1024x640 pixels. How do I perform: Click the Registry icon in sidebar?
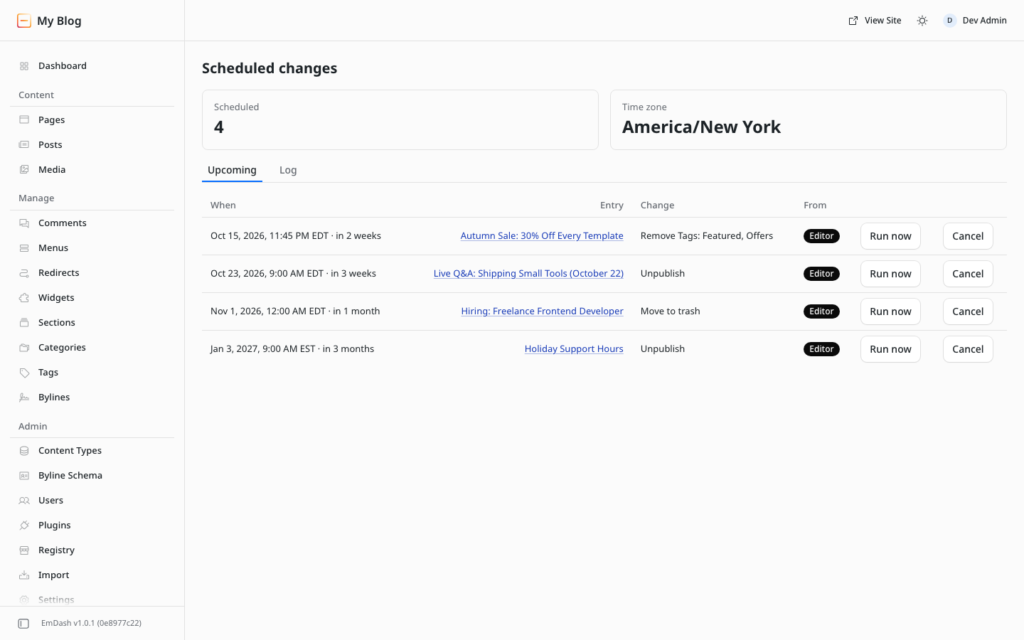point(24,550)
